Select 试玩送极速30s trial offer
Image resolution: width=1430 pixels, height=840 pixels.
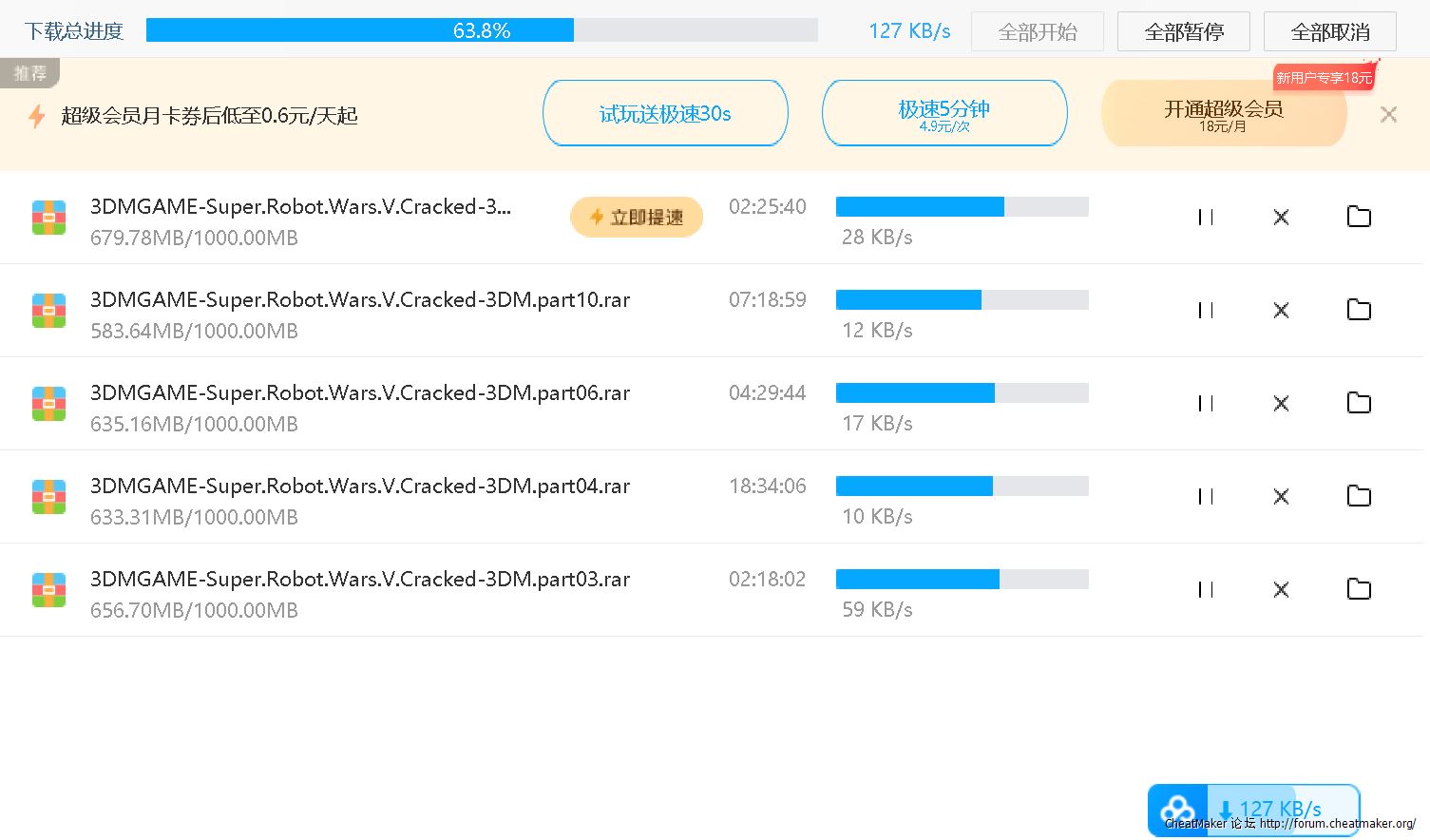pos(665,114)
